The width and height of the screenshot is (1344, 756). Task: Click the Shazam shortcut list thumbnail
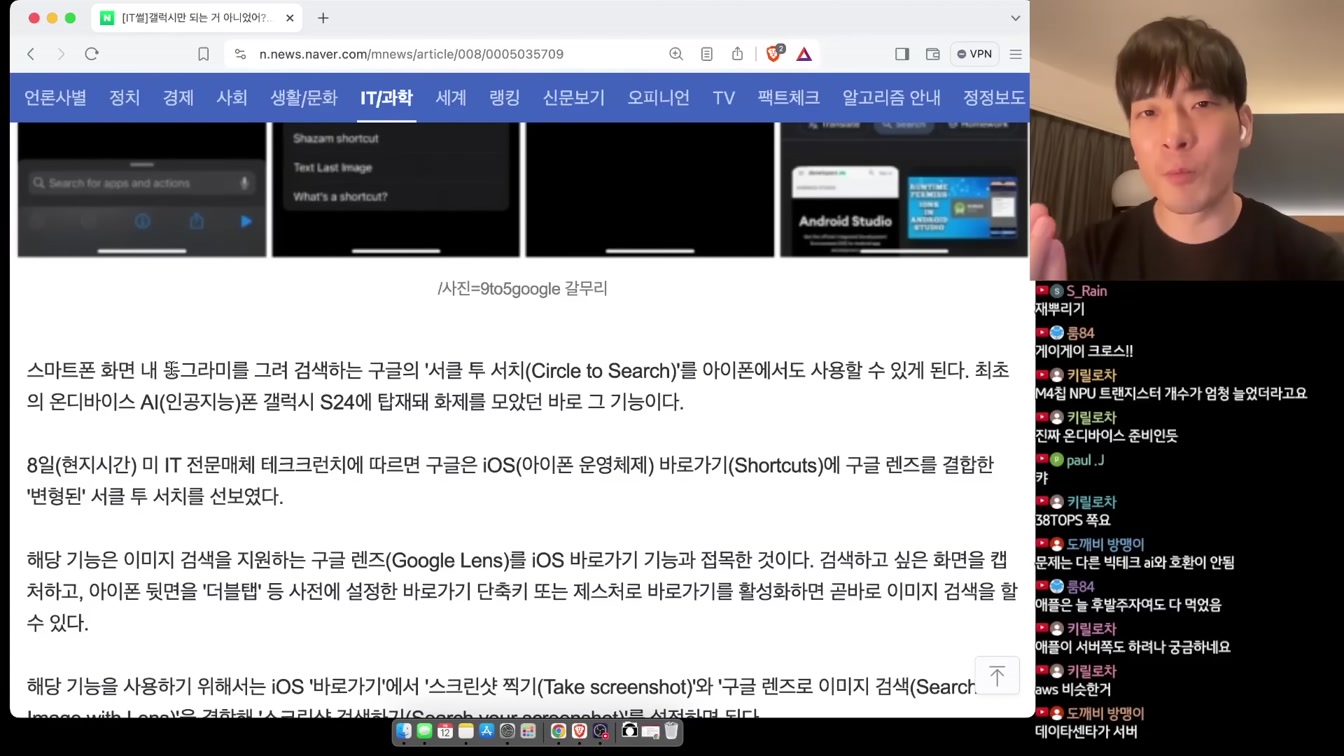coord(396,189)
